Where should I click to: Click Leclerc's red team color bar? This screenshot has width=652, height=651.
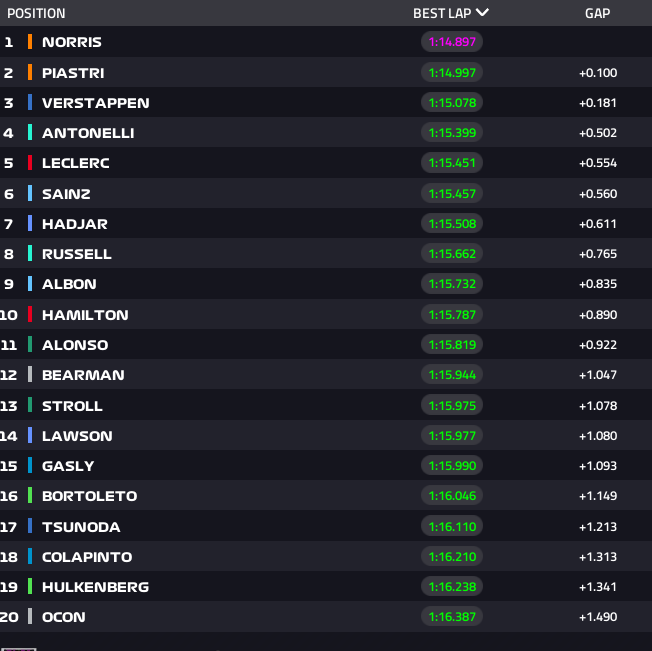30,163
